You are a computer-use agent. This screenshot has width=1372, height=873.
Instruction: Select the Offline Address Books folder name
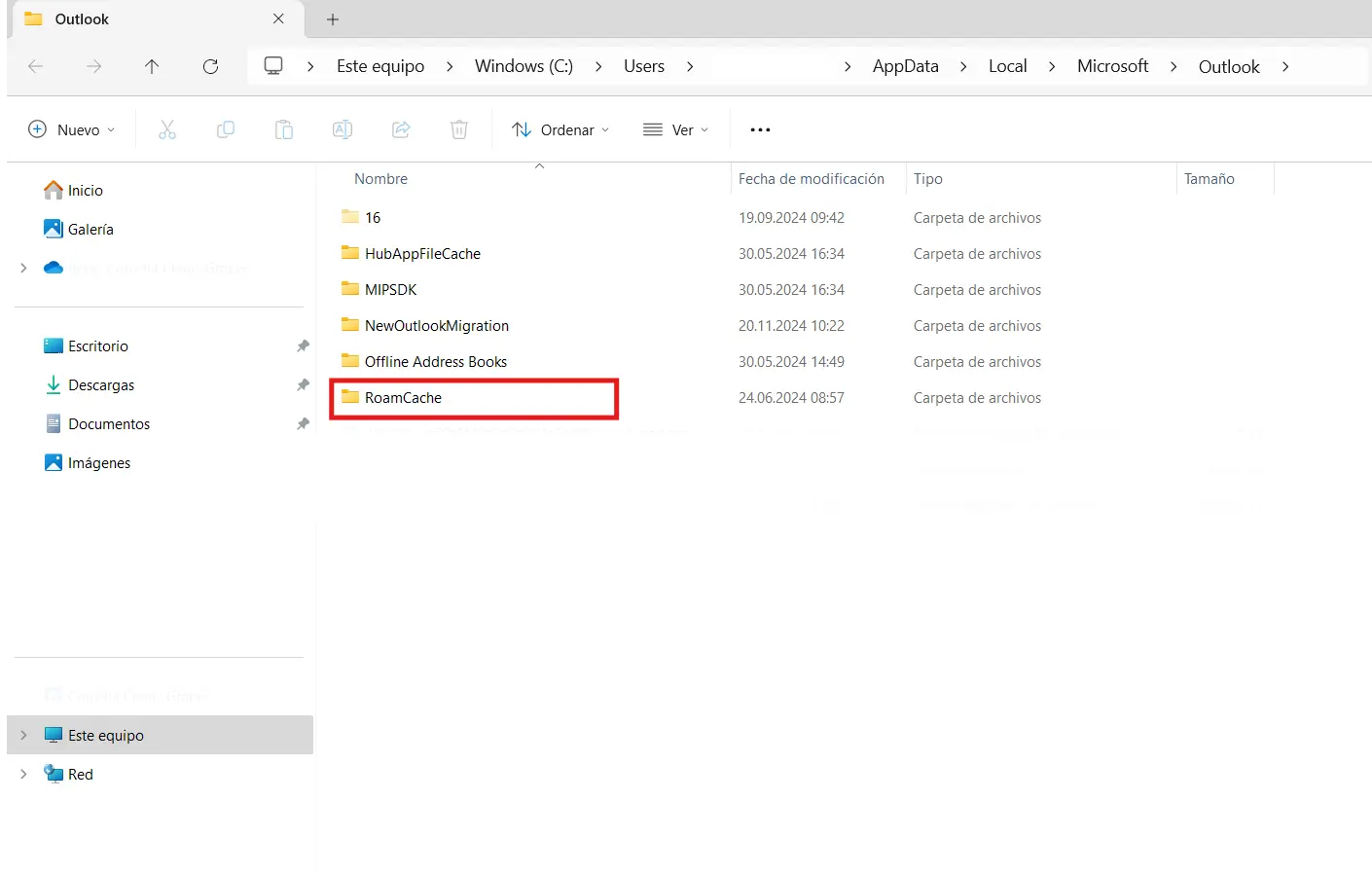pos(436,361)
